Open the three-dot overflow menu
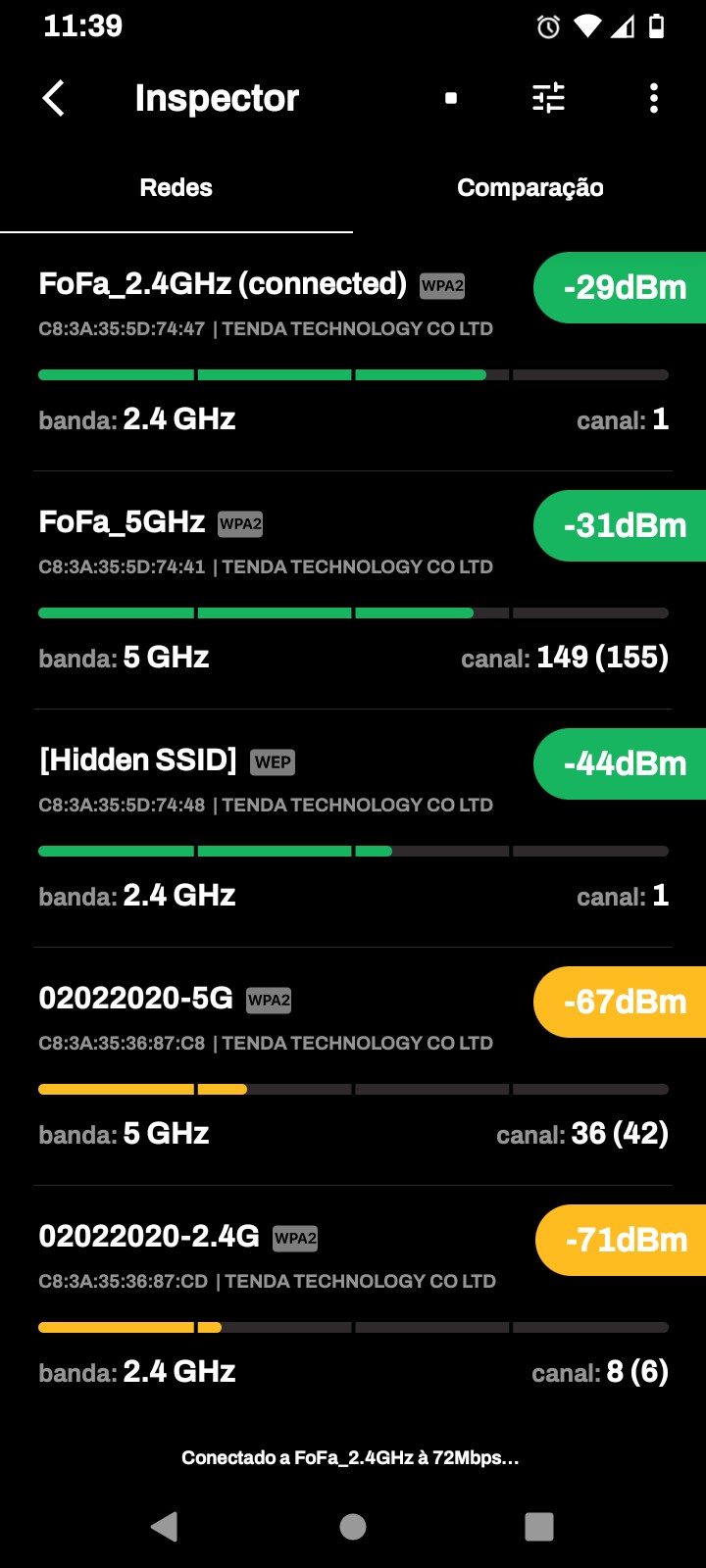The height and width of the screenshot is (1568, 706). click(x=654, y=98)
